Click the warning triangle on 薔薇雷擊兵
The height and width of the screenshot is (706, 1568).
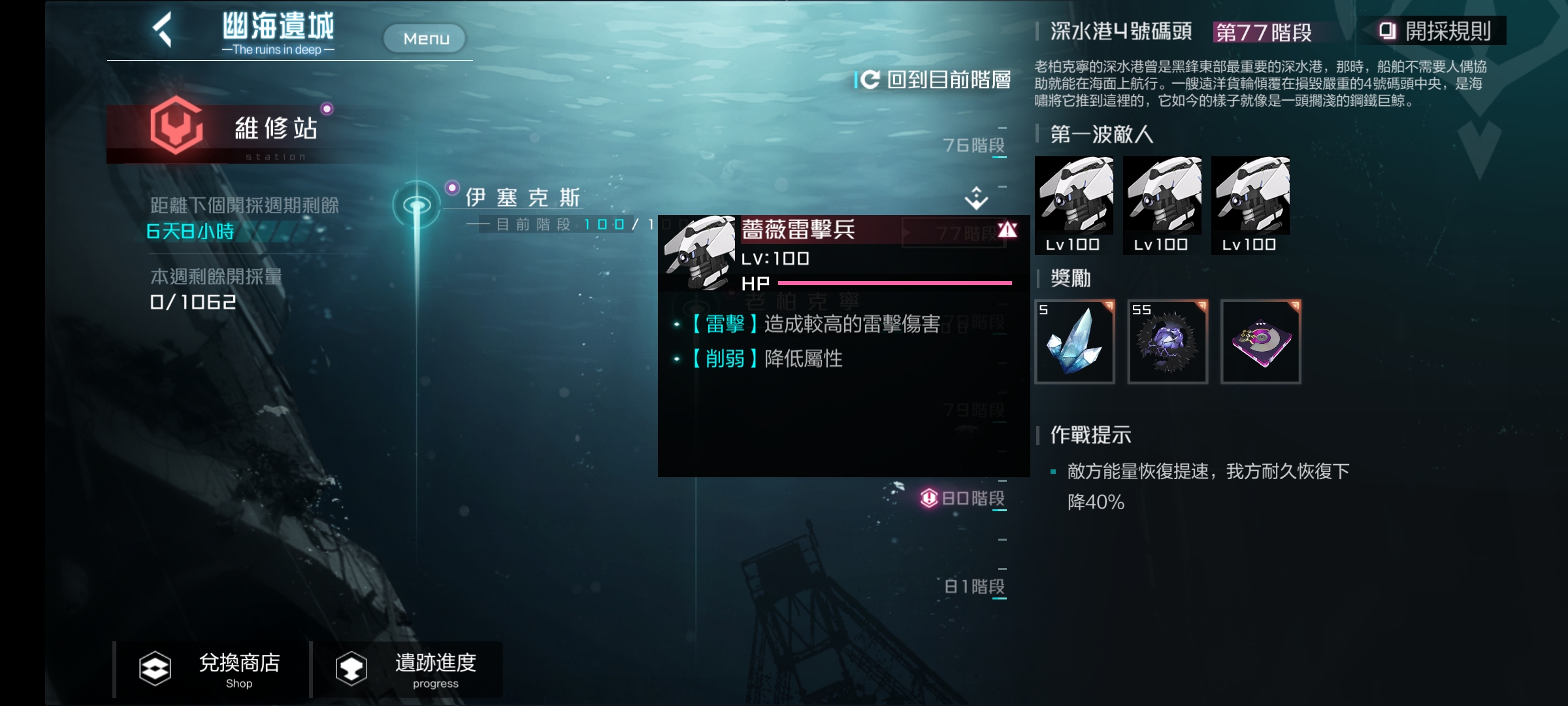[1007, 229]
